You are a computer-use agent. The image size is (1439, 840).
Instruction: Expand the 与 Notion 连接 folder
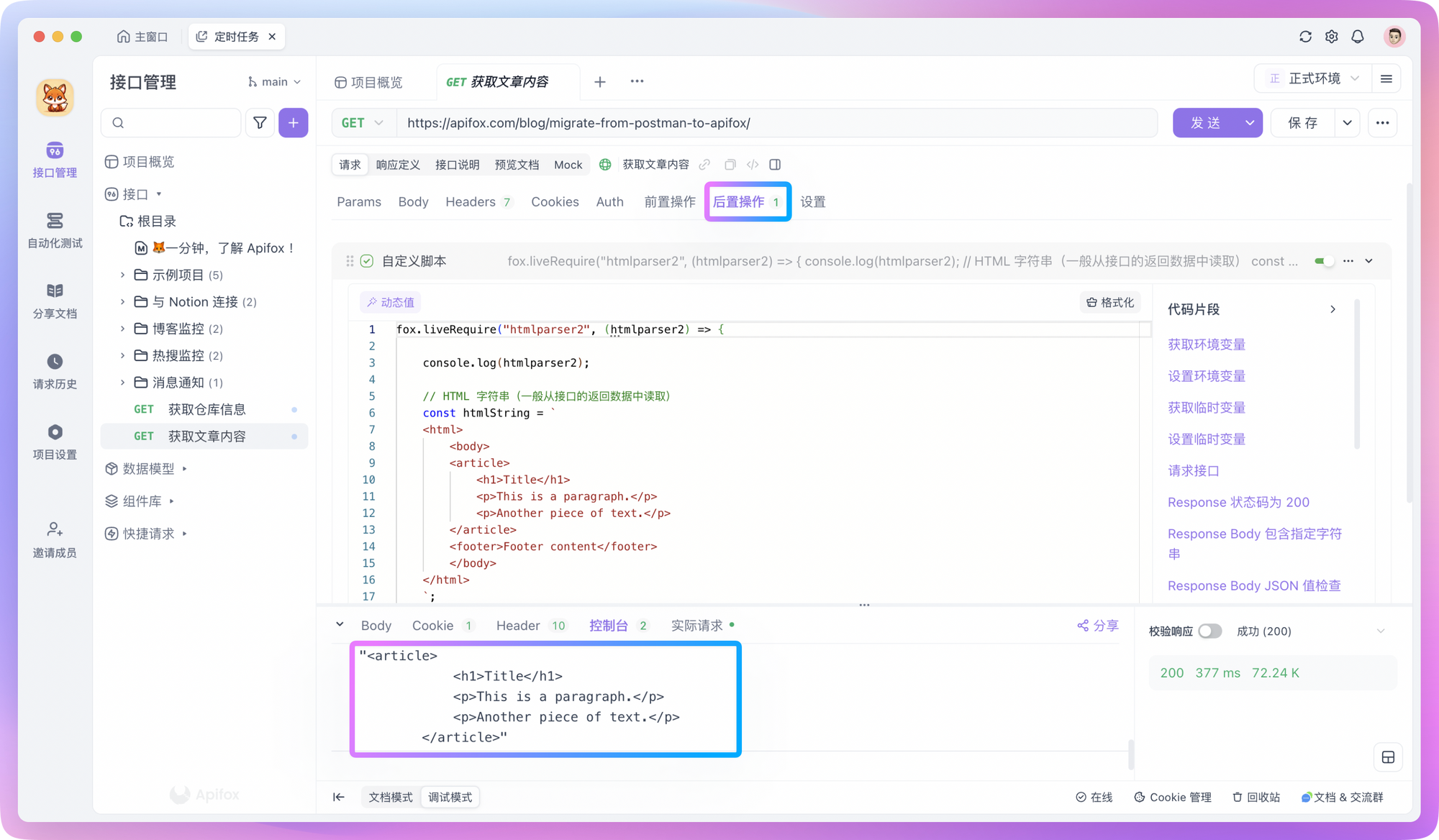pos(122,301)
